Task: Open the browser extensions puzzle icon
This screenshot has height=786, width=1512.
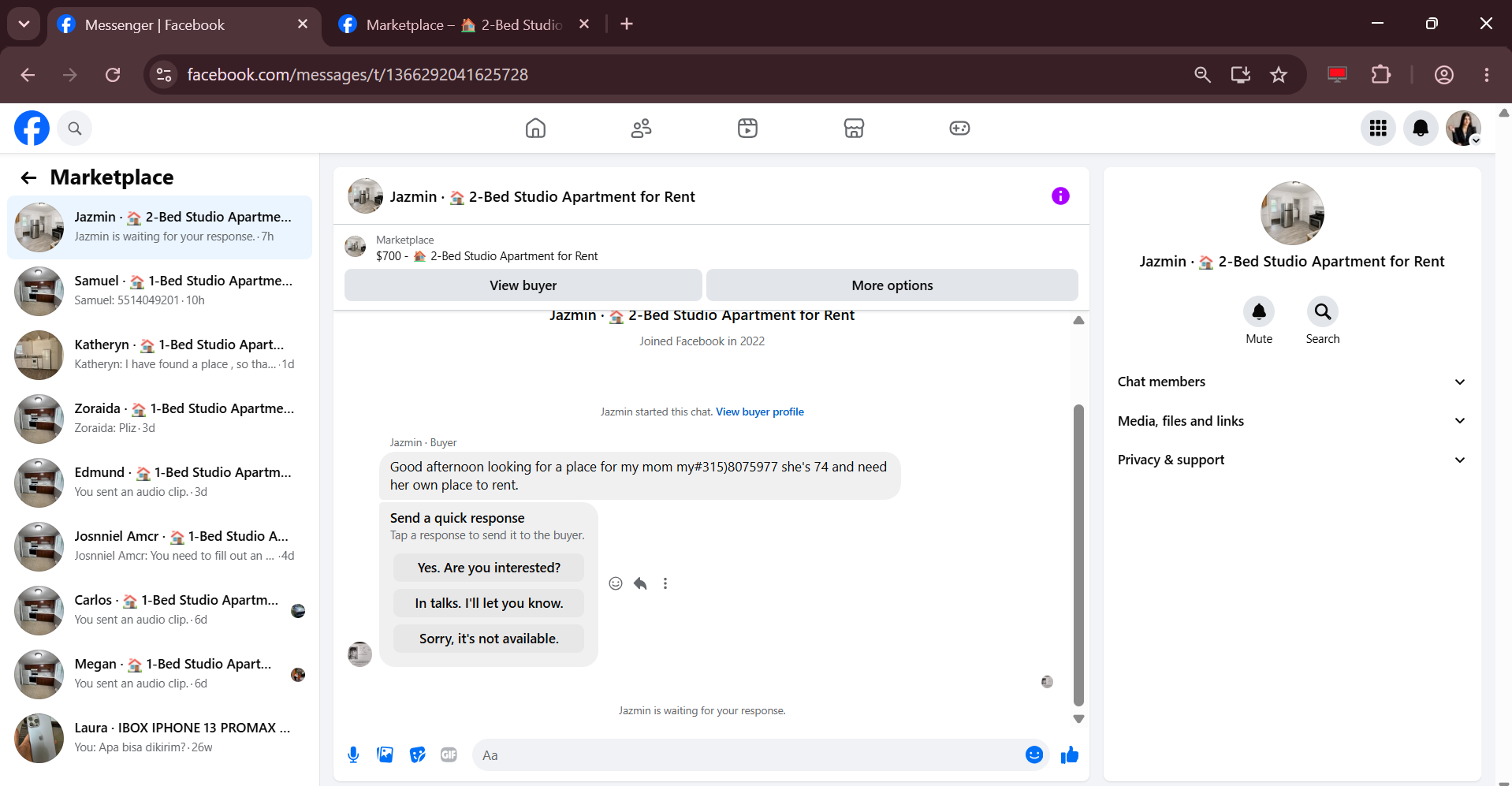Action: (1380, 75)
